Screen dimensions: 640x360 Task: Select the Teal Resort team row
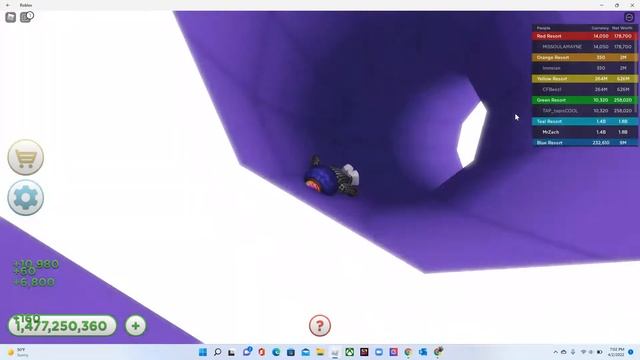[584, 121]
